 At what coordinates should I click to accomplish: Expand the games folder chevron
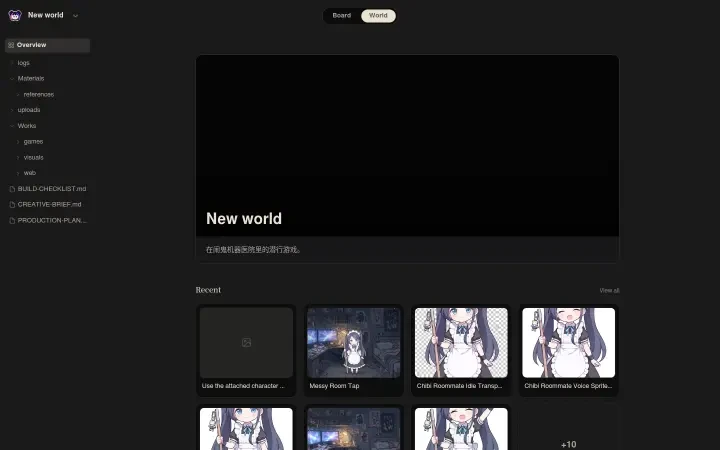click(18, 142)
